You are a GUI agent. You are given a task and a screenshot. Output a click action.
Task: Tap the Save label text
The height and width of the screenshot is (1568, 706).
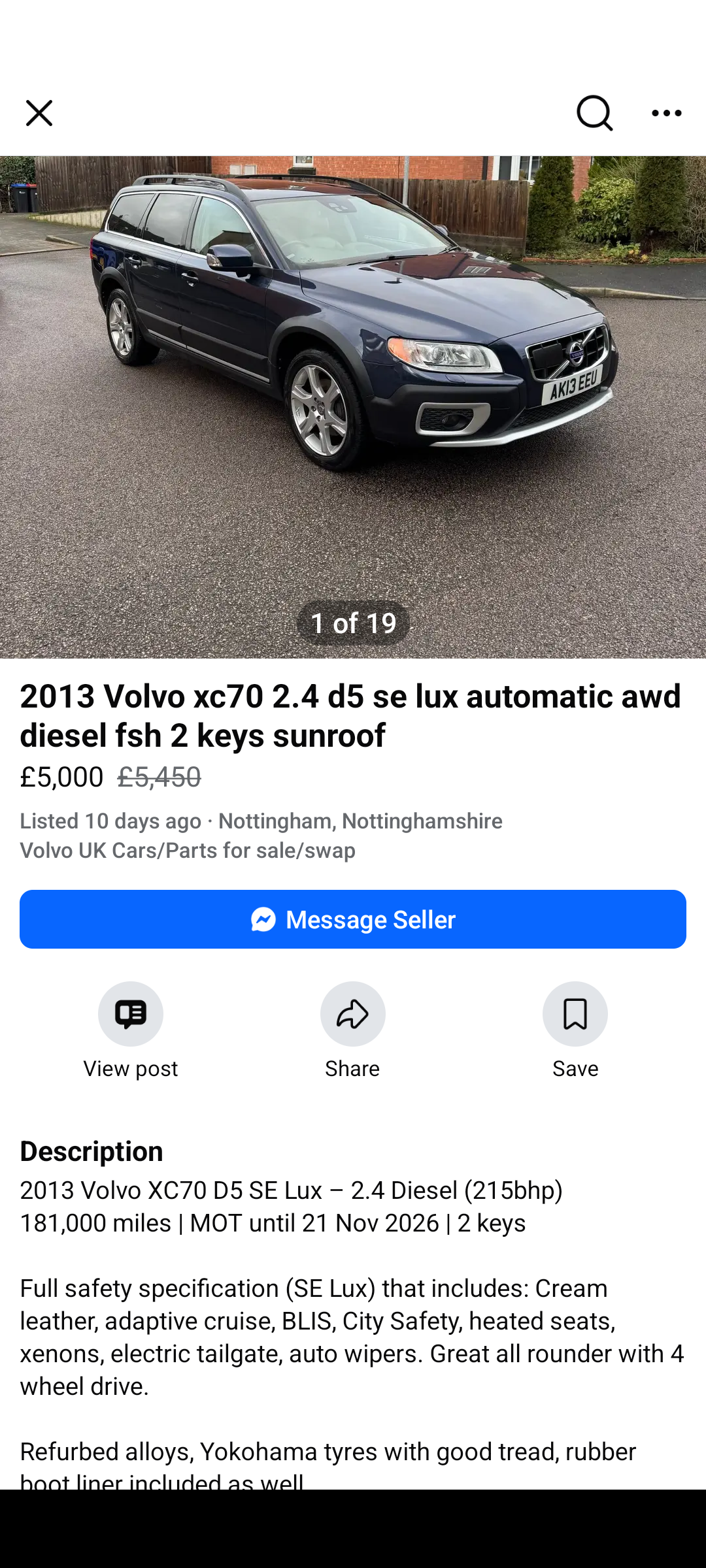point(575,1069)
